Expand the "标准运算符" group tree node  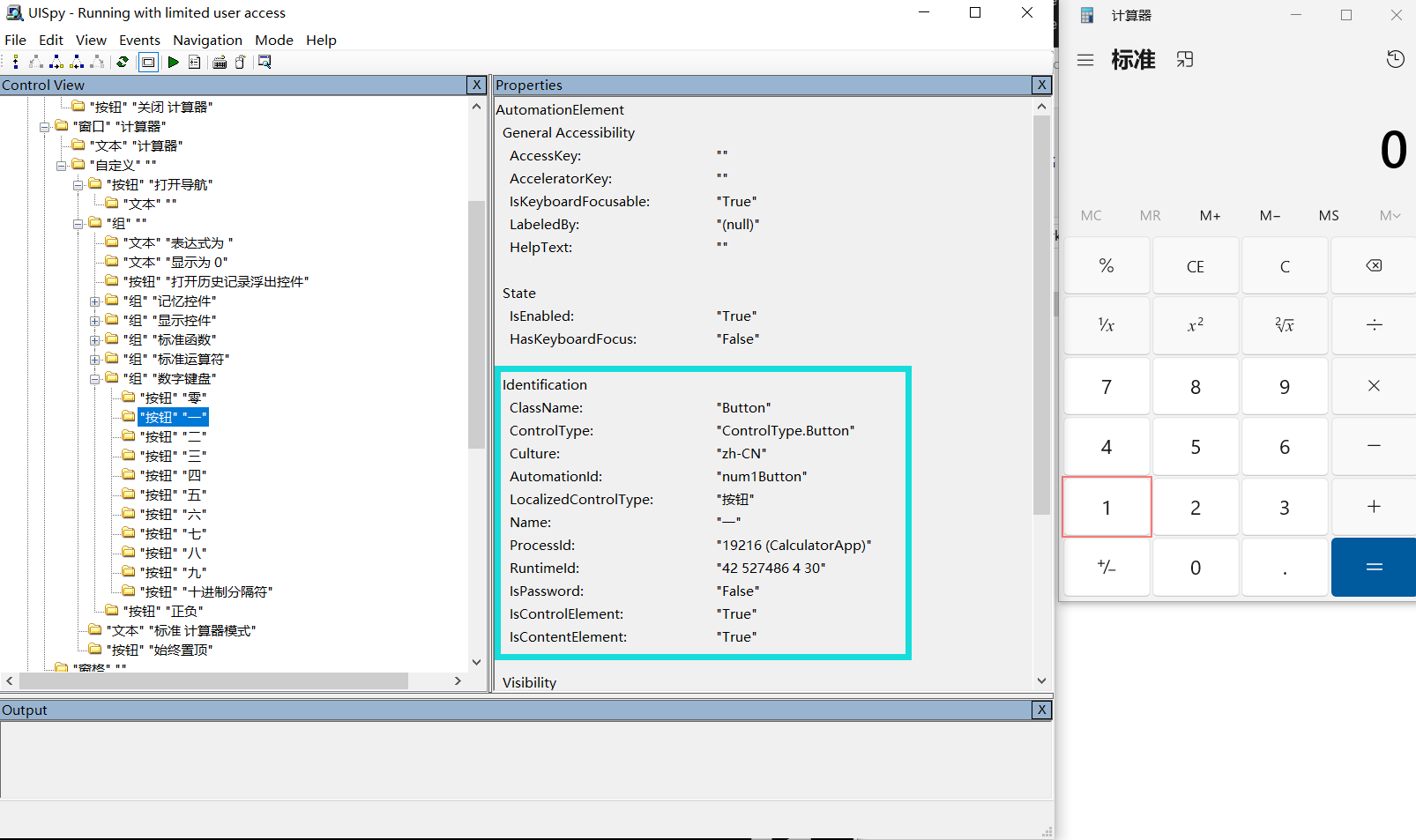pyautogui.click(x=94, y=360)
